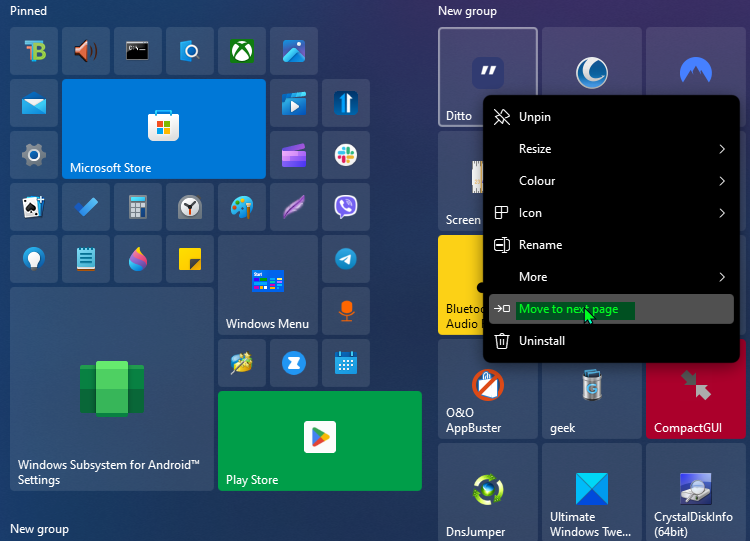Launch the Telegram tile
Screen dimensions: 750x541
[346, 259]
